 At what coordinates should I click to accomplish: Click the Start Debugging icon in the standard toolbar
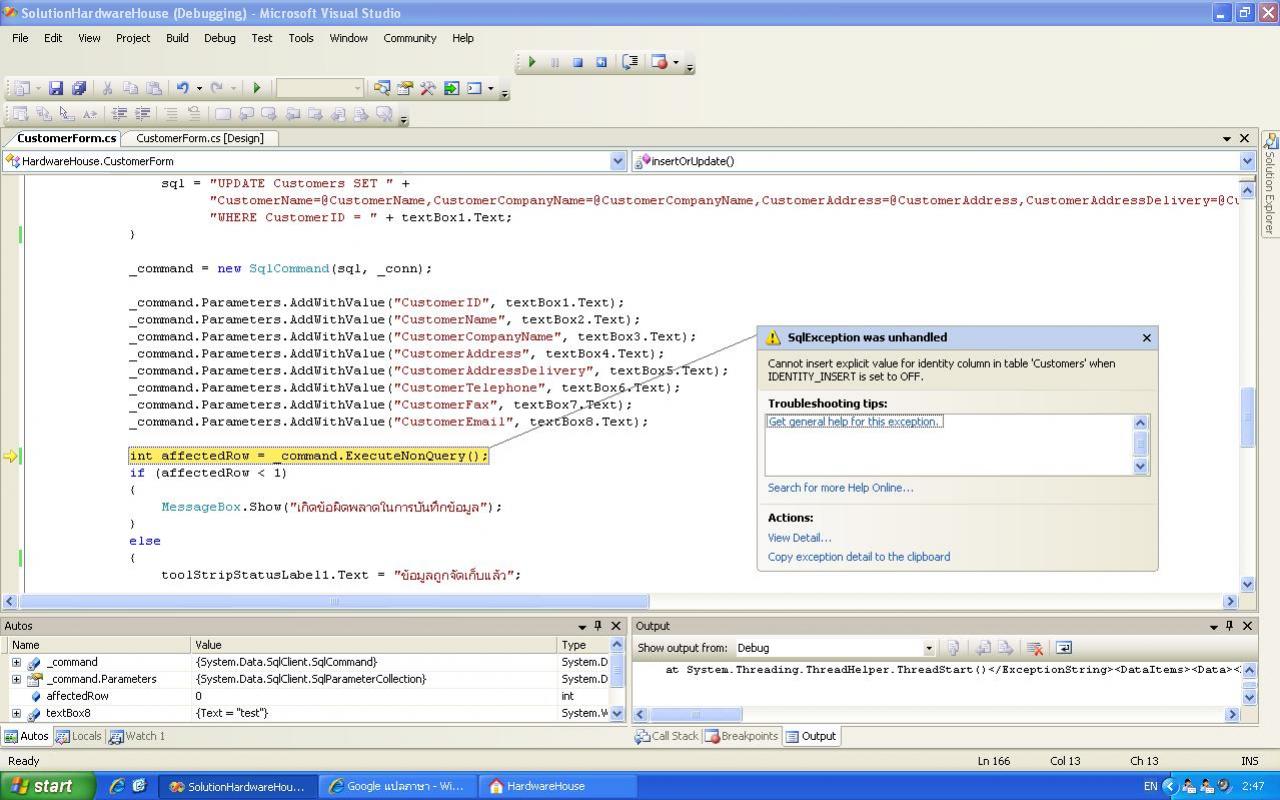point(257,88)
